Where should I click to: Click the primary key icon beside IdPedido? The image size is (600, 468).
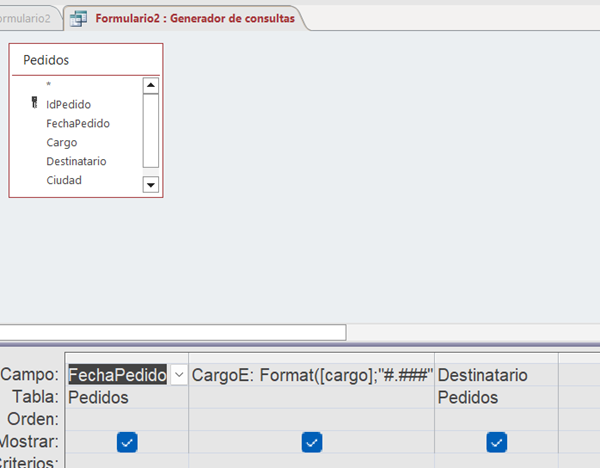[34, 103]
